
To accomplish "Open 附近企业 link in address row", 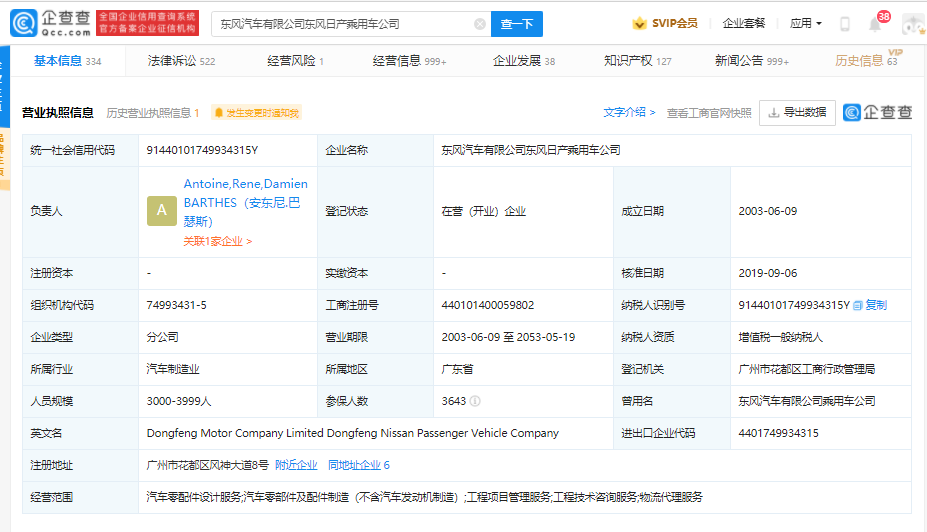I will 296,465.
